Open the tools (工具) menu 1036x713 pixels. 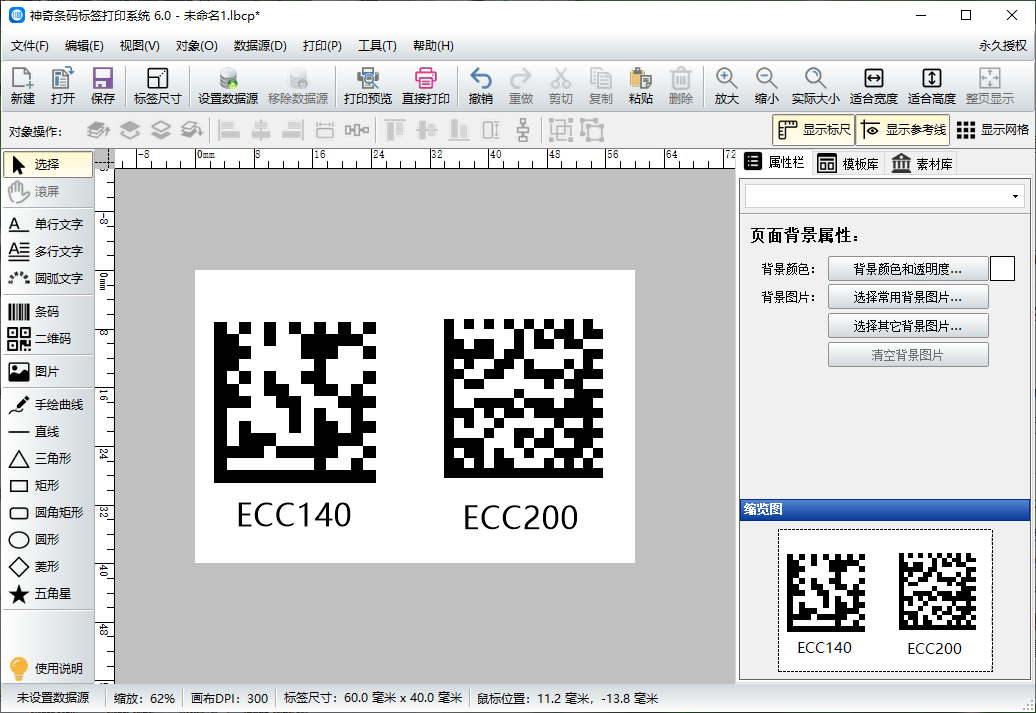(377, 46)
